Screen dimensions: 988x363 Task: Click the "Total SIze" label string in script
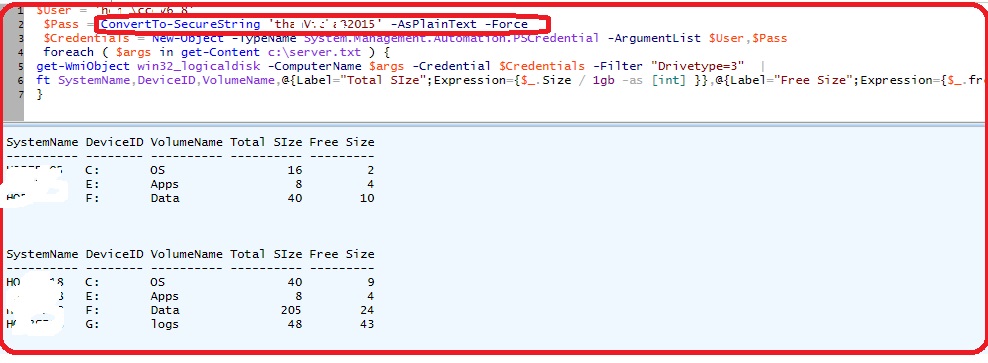click(386, 80)
